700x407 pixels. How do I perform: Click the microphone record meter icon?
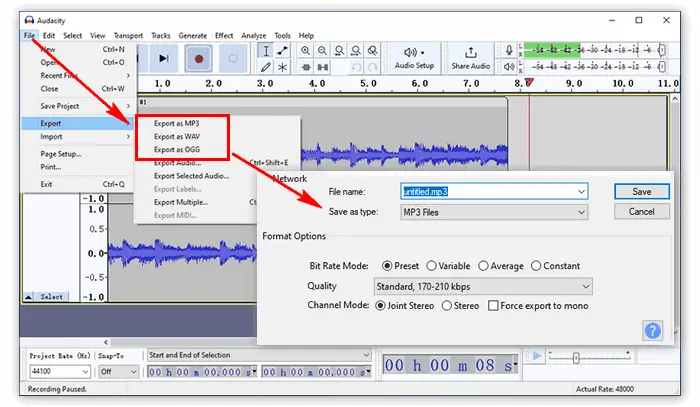tap(509, 50)
